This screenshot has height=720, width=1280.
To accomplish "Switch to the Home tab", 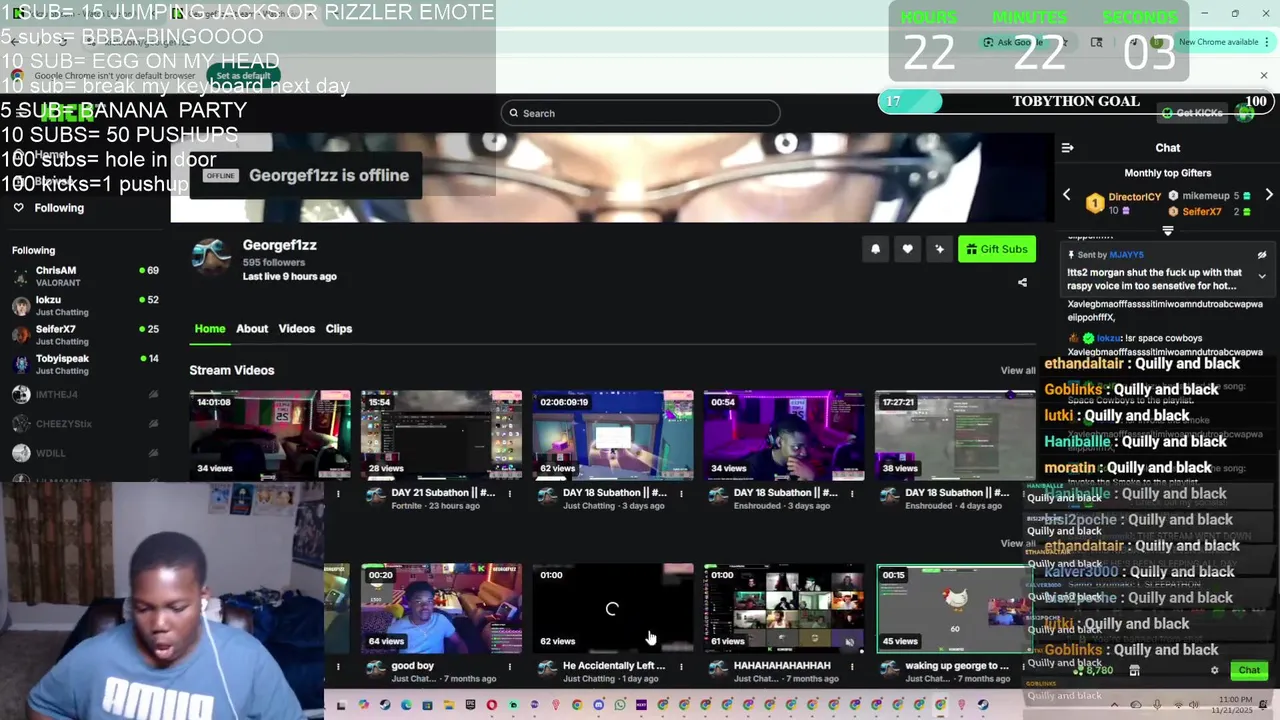I will (x=210, y=328).
